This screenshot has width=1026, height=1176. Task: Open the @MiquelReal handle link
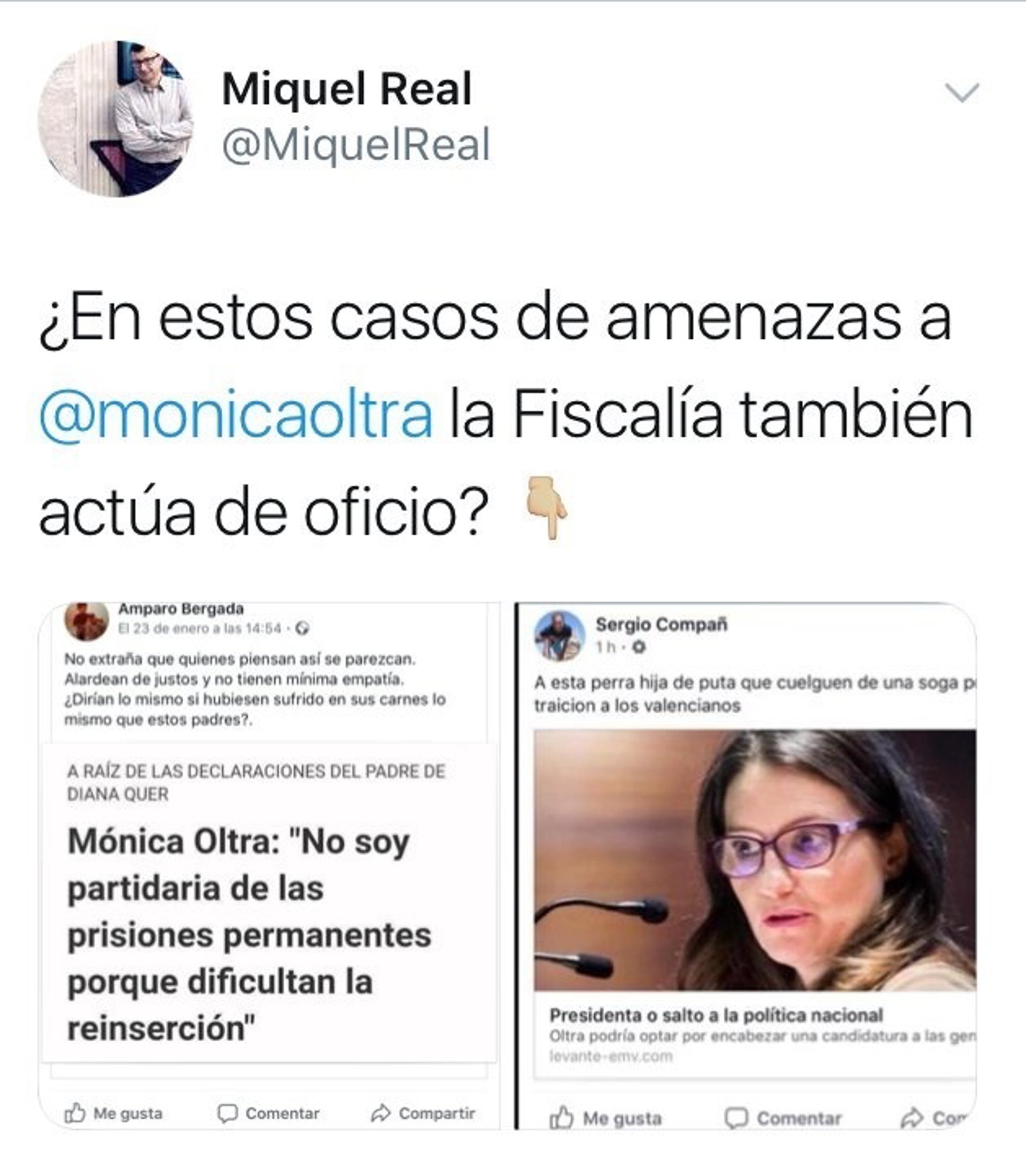tap(356, 144)
